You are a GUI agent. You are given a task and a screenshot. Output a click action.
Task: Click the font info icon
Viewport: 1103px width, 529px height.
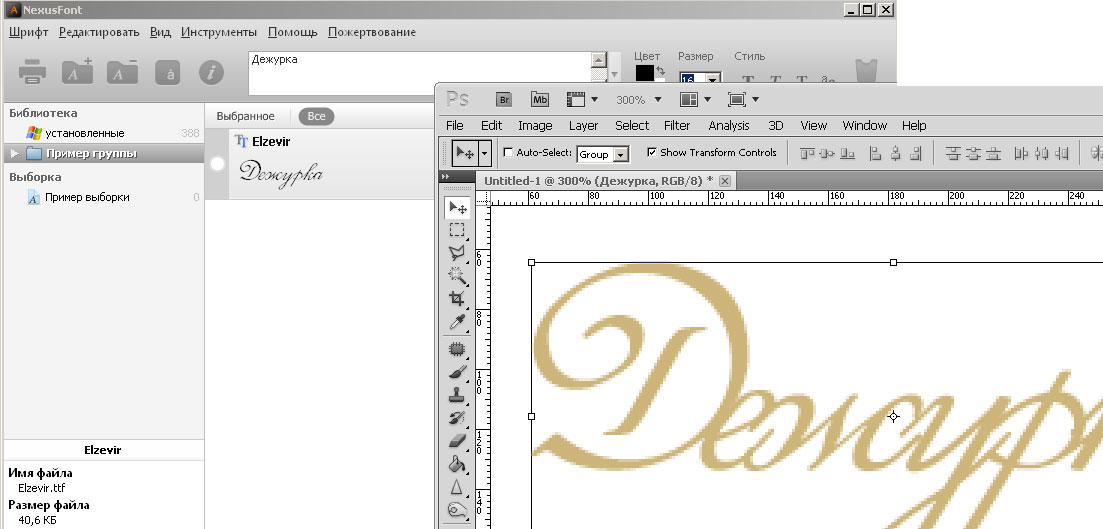211,72
